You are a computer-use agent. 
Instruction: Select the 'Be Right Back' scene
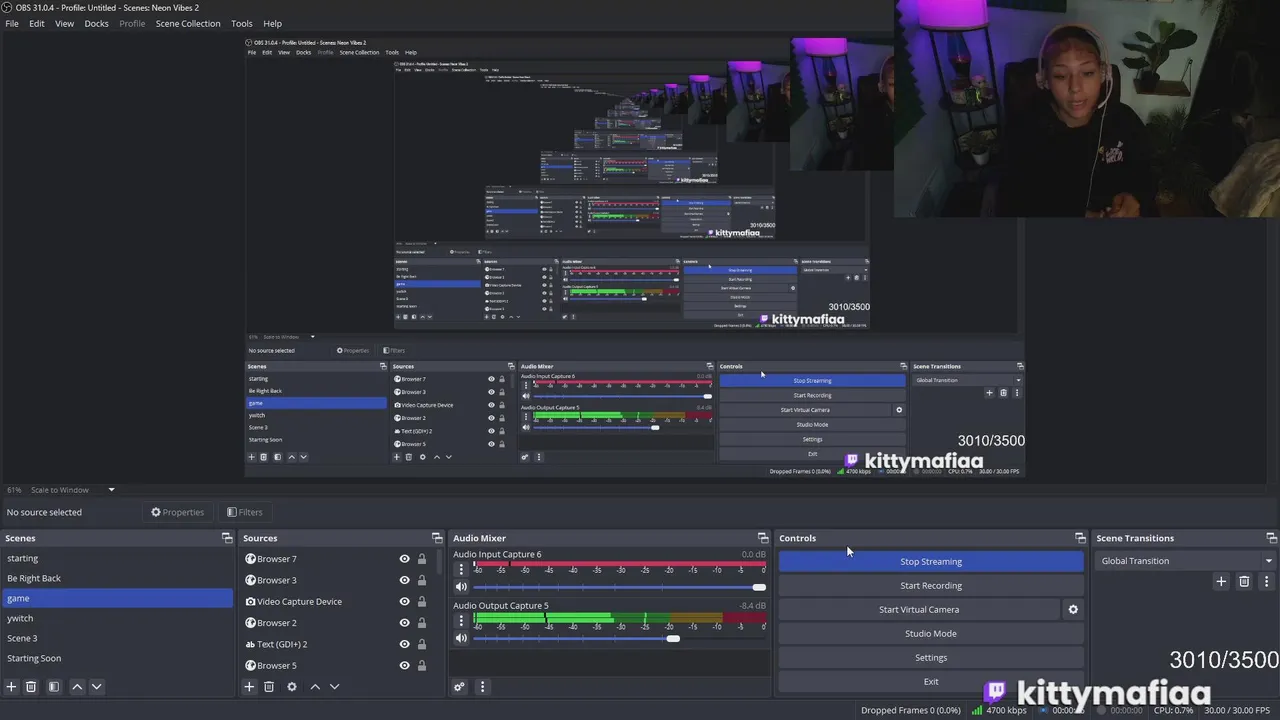(116, 578)
